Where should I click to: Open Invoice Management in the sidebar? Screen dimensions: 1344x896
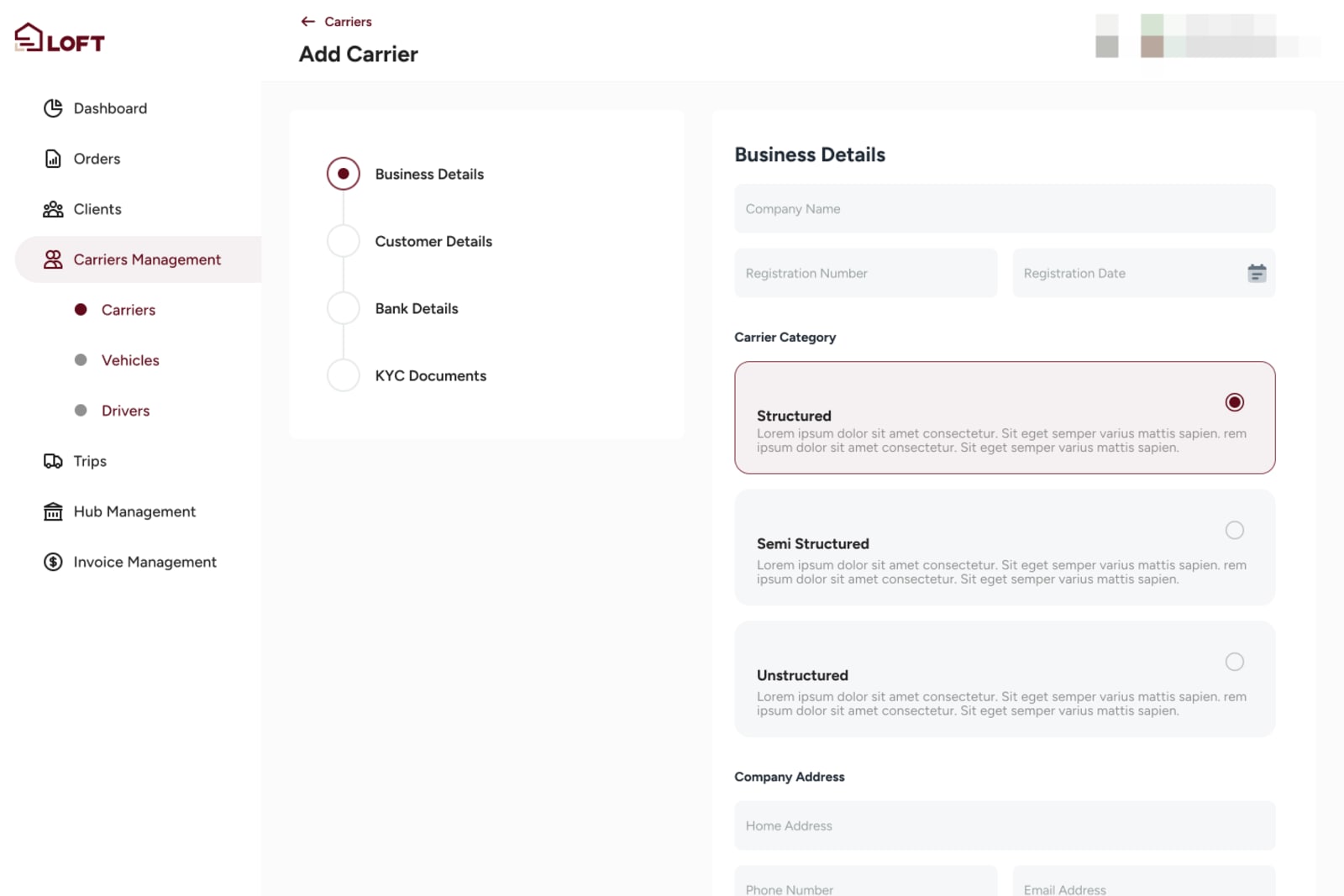click(x=144, y=562)
